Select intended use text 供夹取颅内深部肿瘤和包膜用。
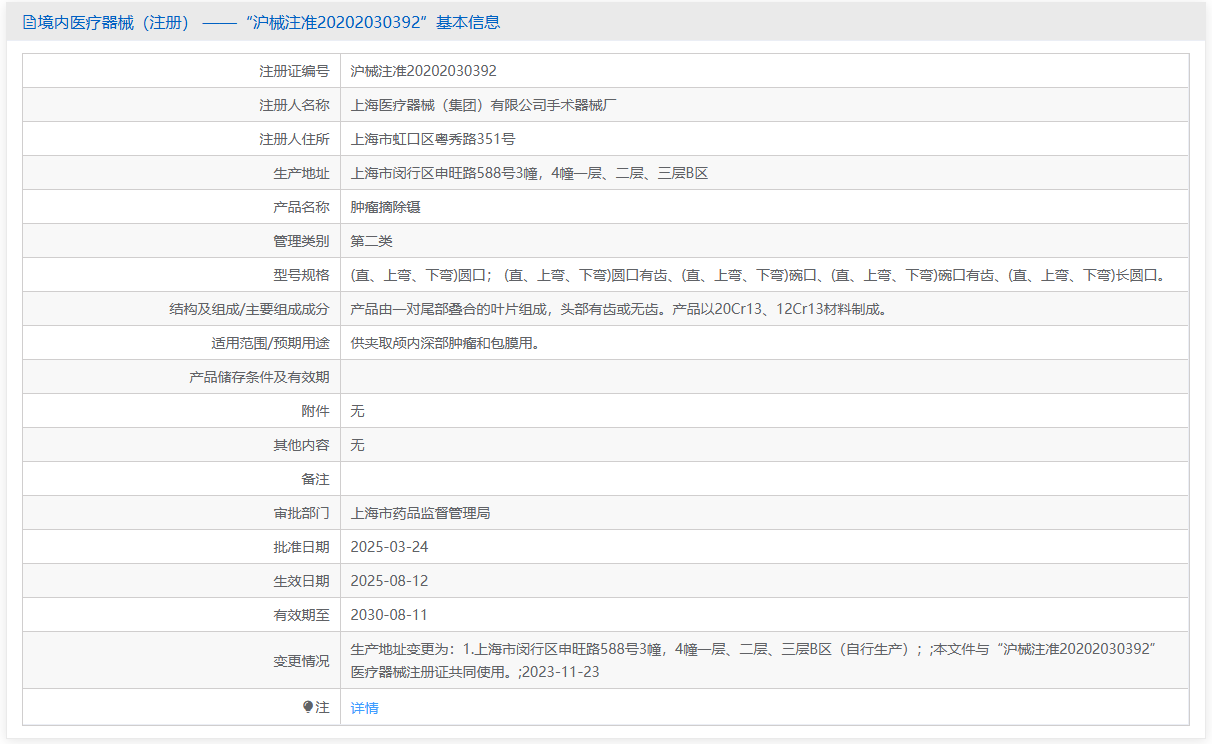This screenshot has height=744, width=1212. [x=446, y=343]
